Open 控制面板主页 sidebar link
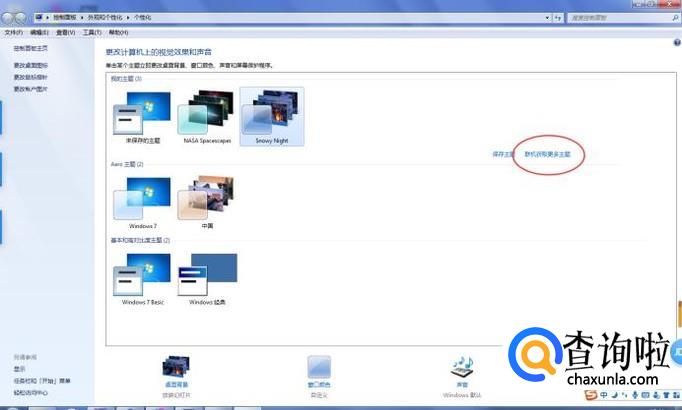The image size is (682, 410). pyautogui.click(x=30, y=48)
